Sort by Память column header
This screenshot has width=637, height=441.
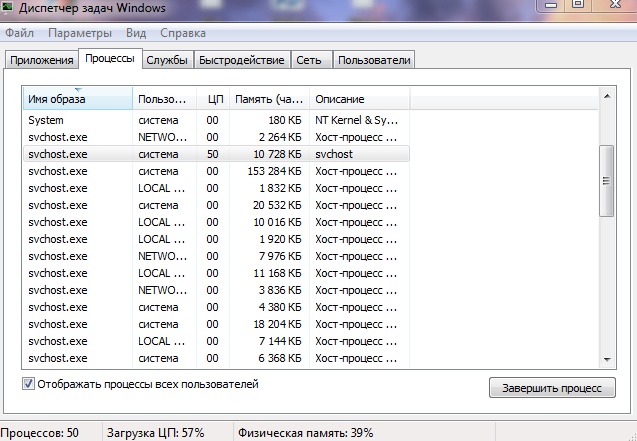click(269, 99)
